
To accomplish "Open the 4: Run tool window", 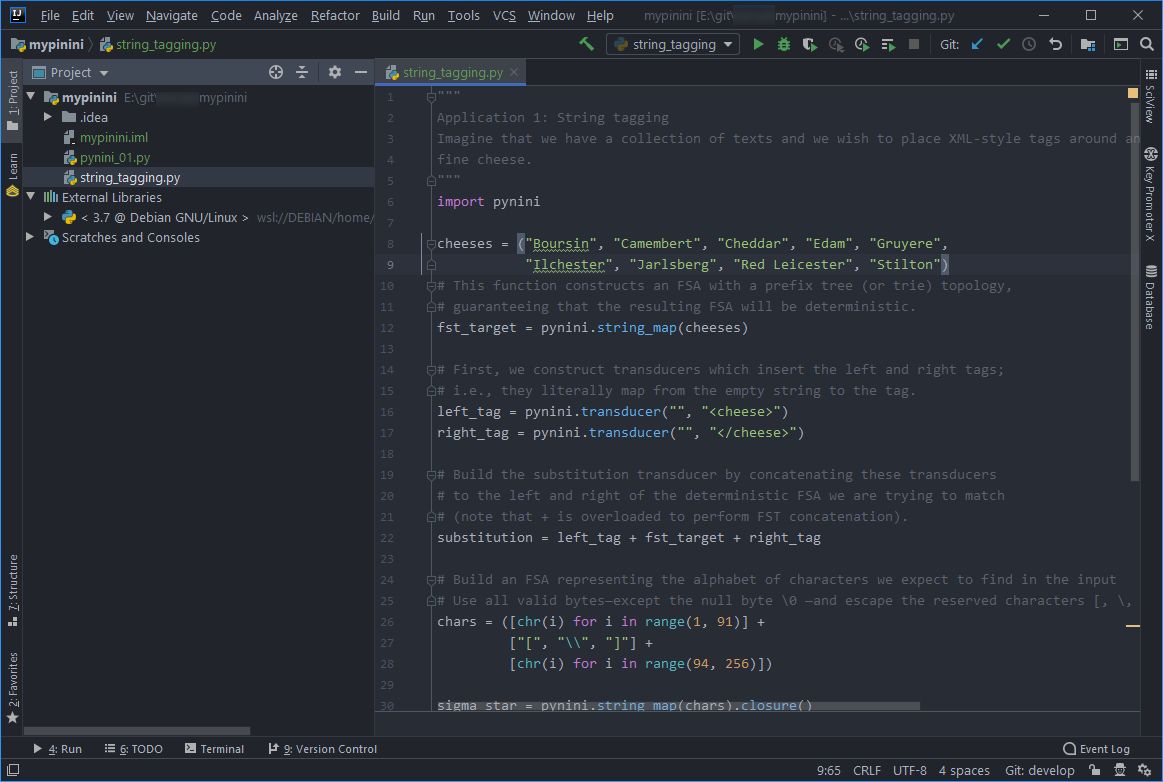I will [57, 749].
